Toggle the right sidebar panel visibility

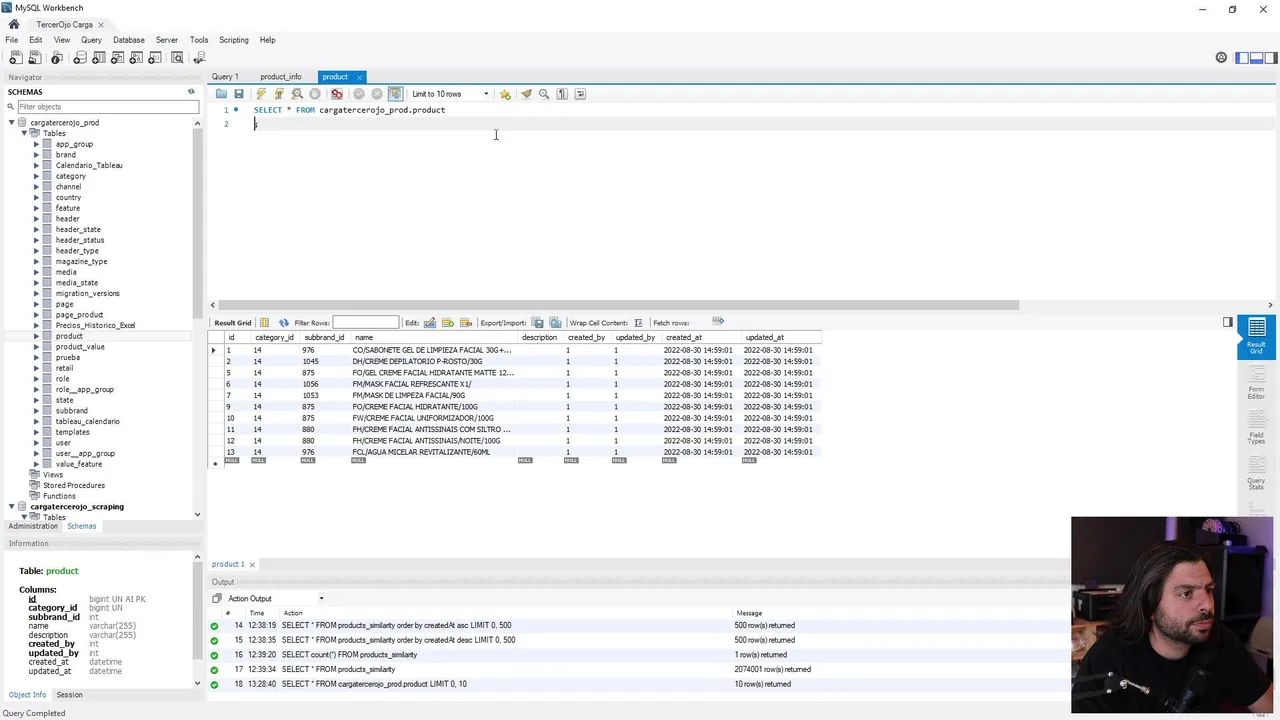pyautogui.click(x=1270, y=58)
